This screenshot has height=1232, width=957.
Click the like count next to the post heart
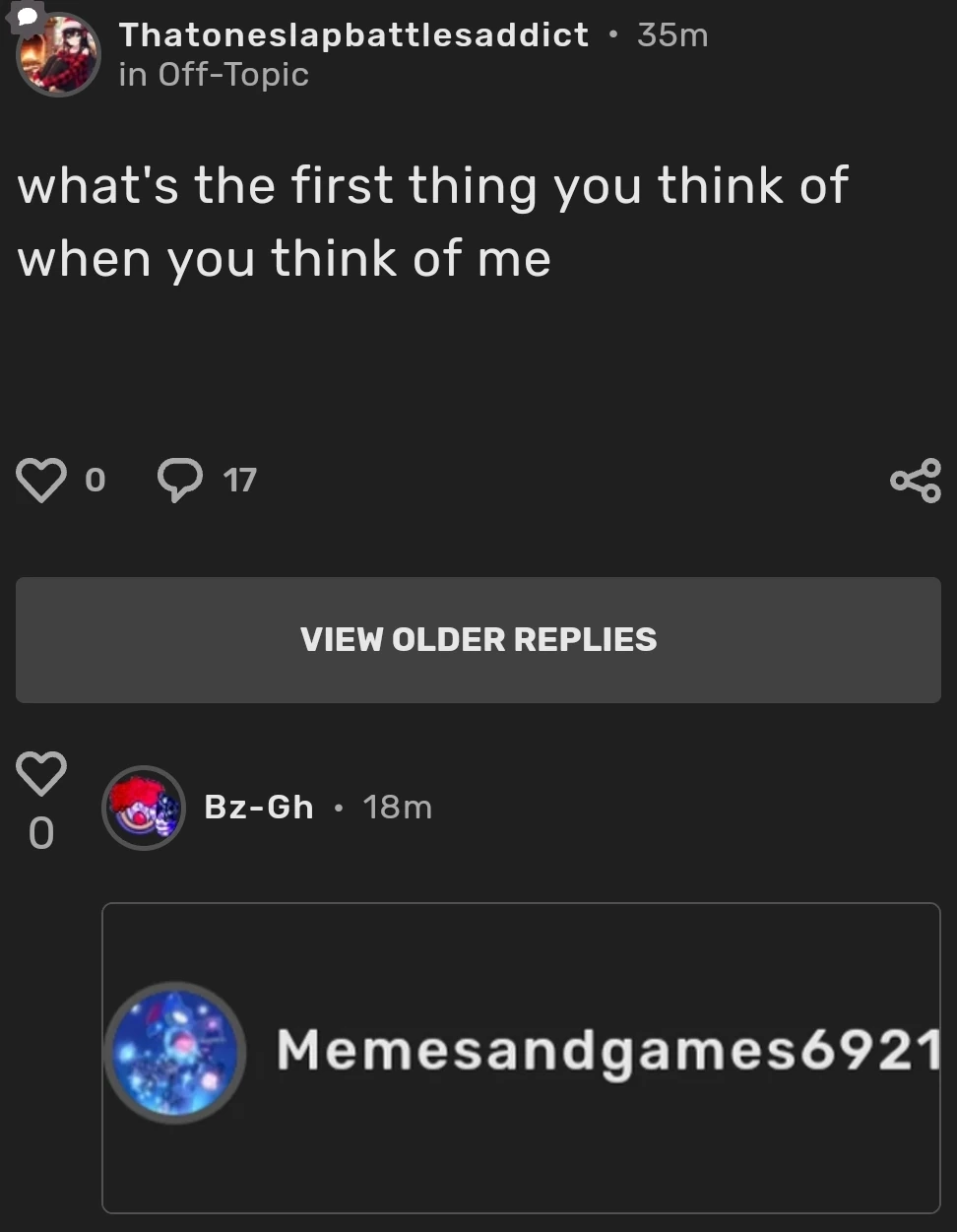(95, 481)
